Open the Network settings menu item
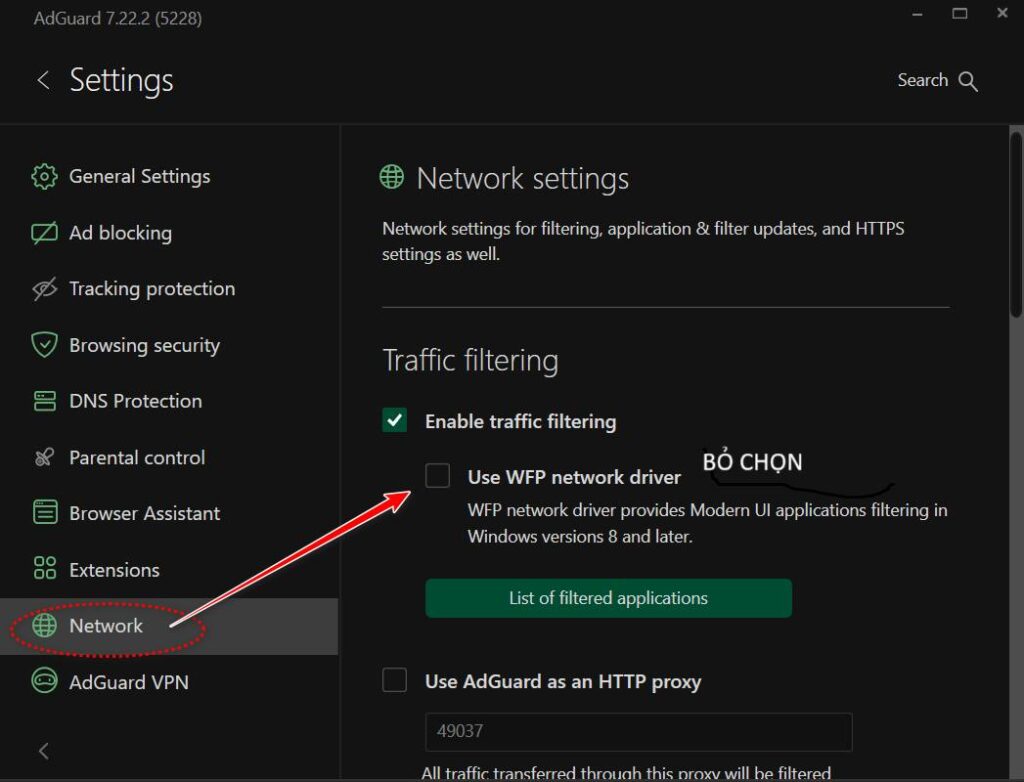The image size is (1024, 782). click(x=106, y=626)
